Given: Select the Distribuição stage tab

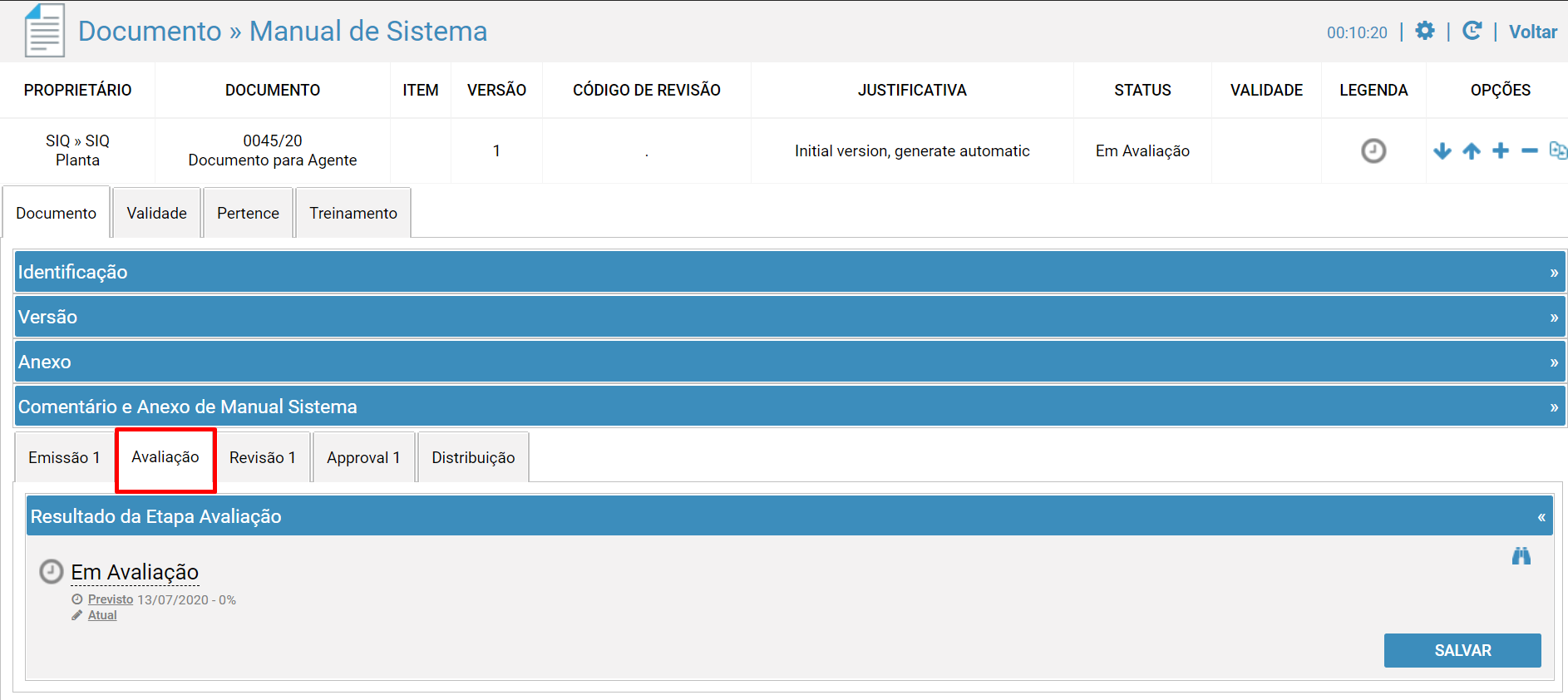Looking at the screenshot, I should tap(473, 457).
